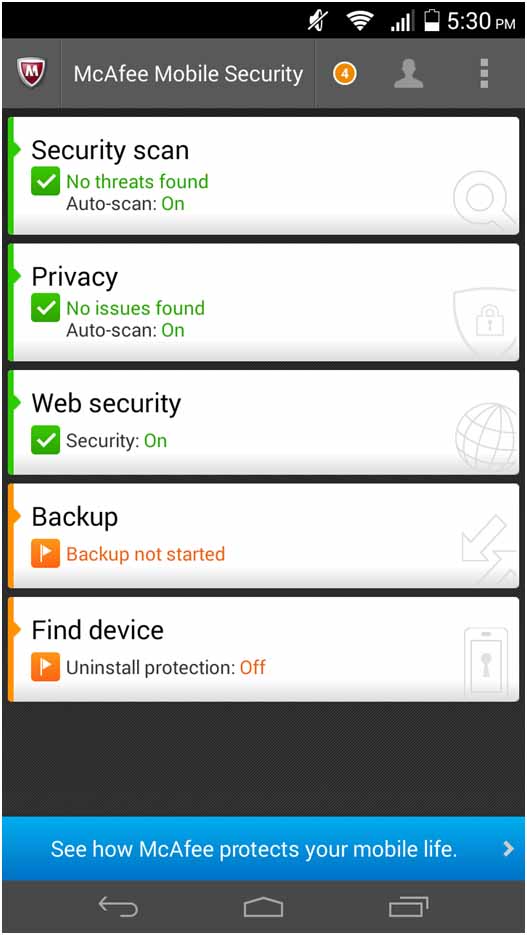The width and height of the screenshot is (527, 935).
Task: Tap the arrows icon in the Backup card
Action: coord(489,550)
